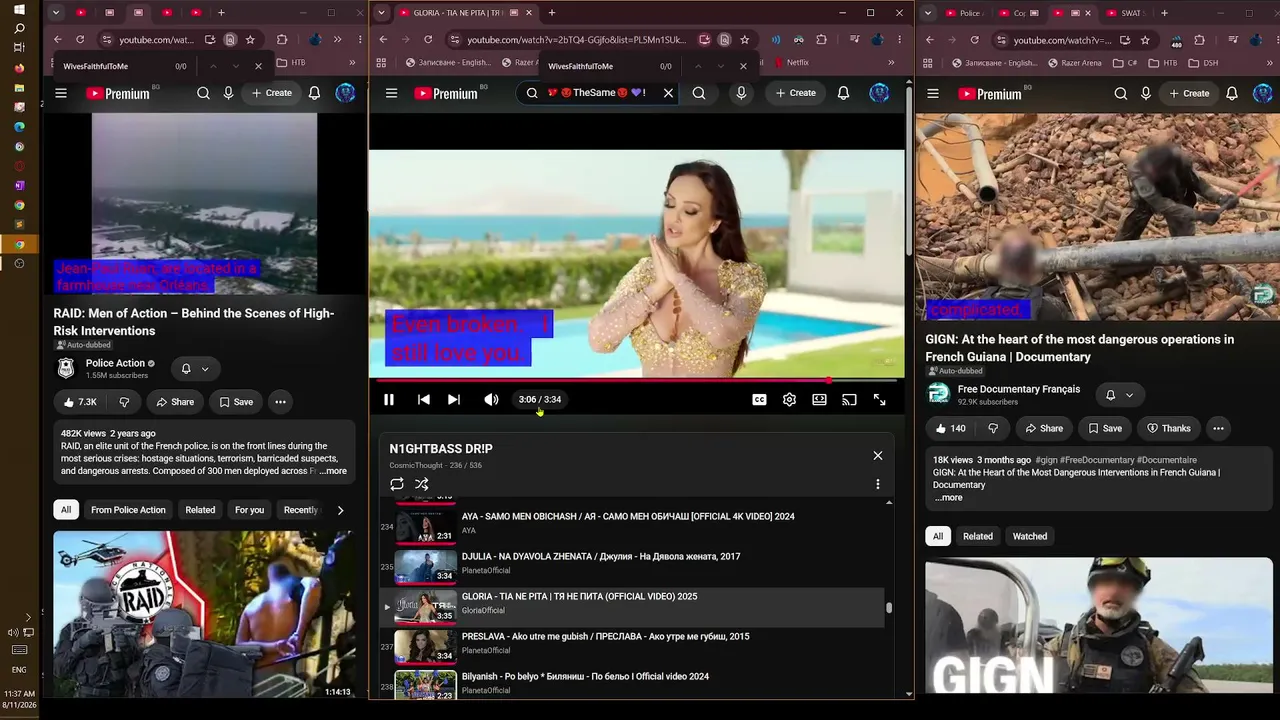Dislike the GIGN documentary video

(994, 428)
